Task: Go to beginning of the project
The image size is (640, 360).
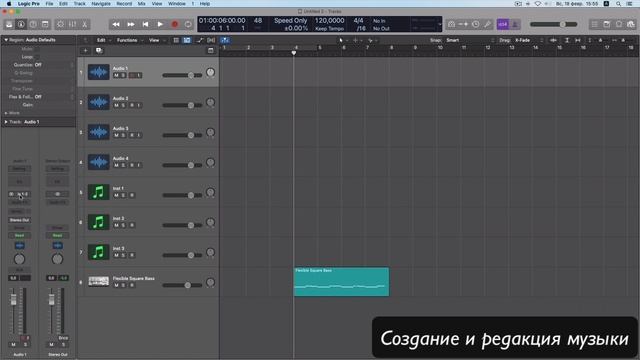Action: pyautogui.click(x=145, y=24)
